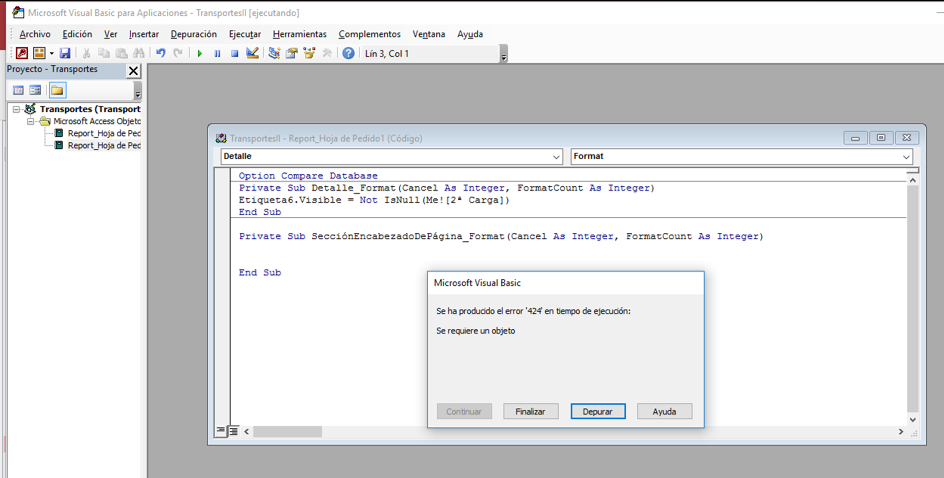Click the Paste clipboard icon

pyautogui.click(x=121, y=54)
